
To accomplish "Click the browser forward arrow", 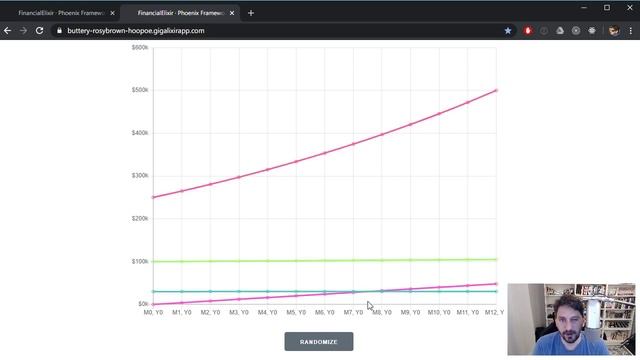I will tap(23, 31).
